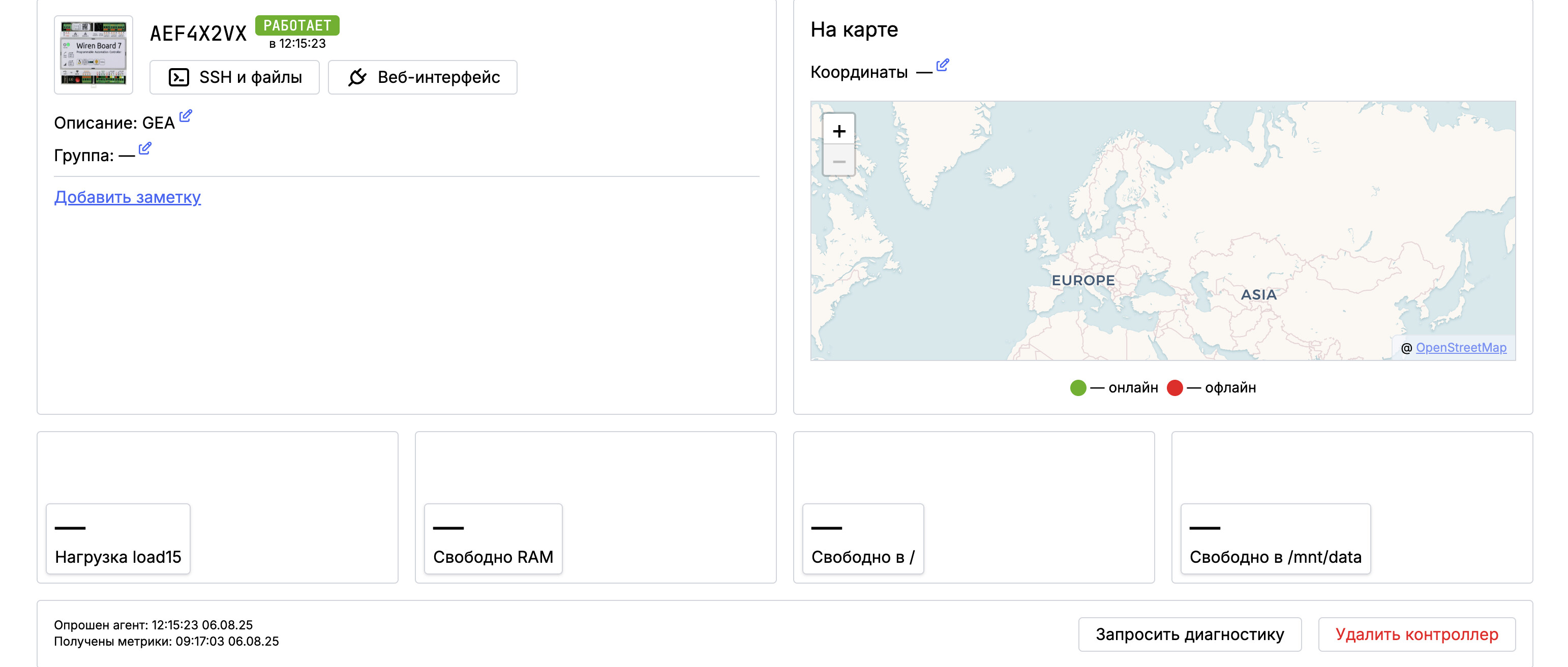The width and height of the screenshot is (1568, 667).
Task: Click the На карте heading
Action: (x=854, y=29)
